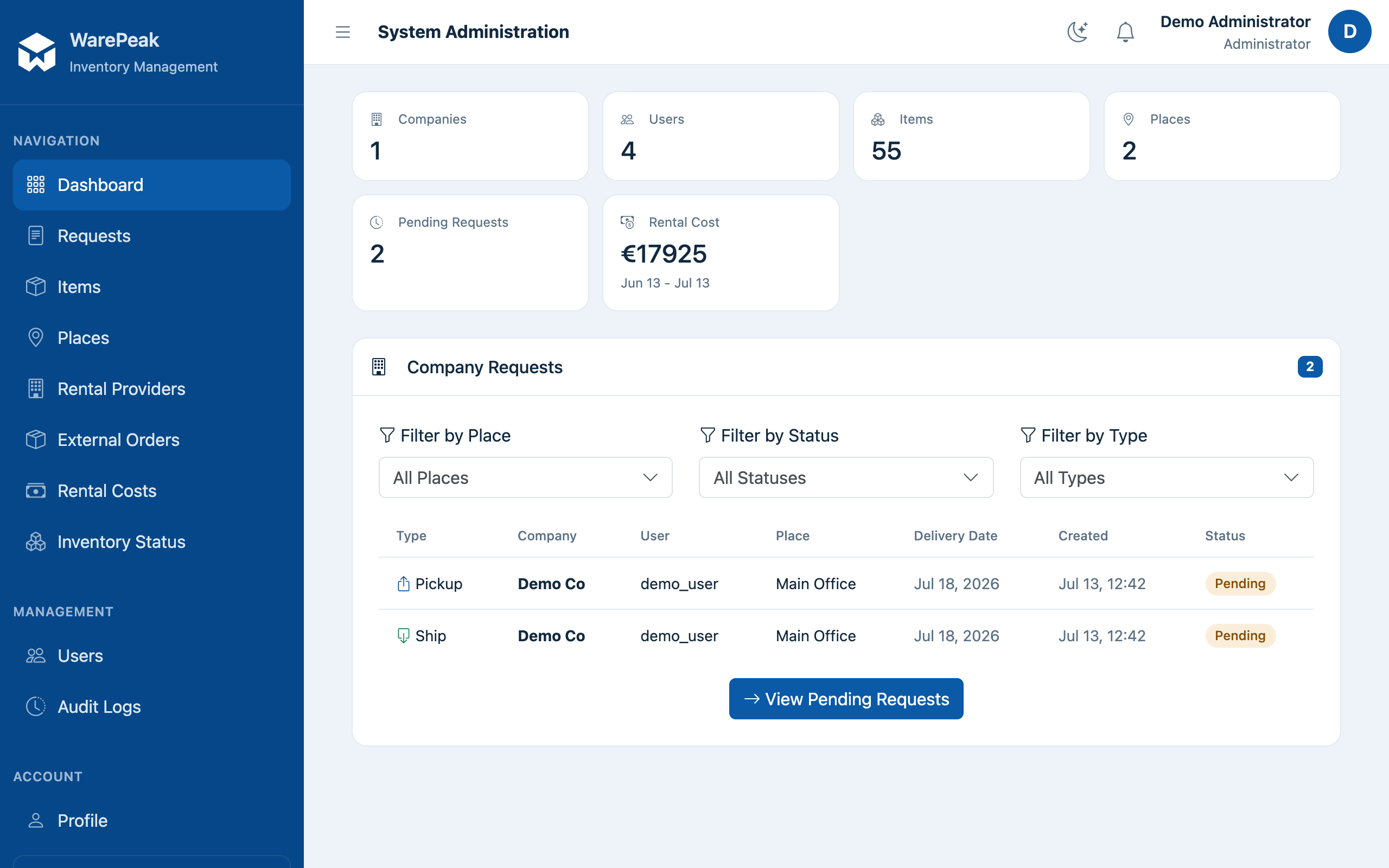1389x868 pixels.
Task: Open Rental Providers page
Action: (x=151, y=388)
